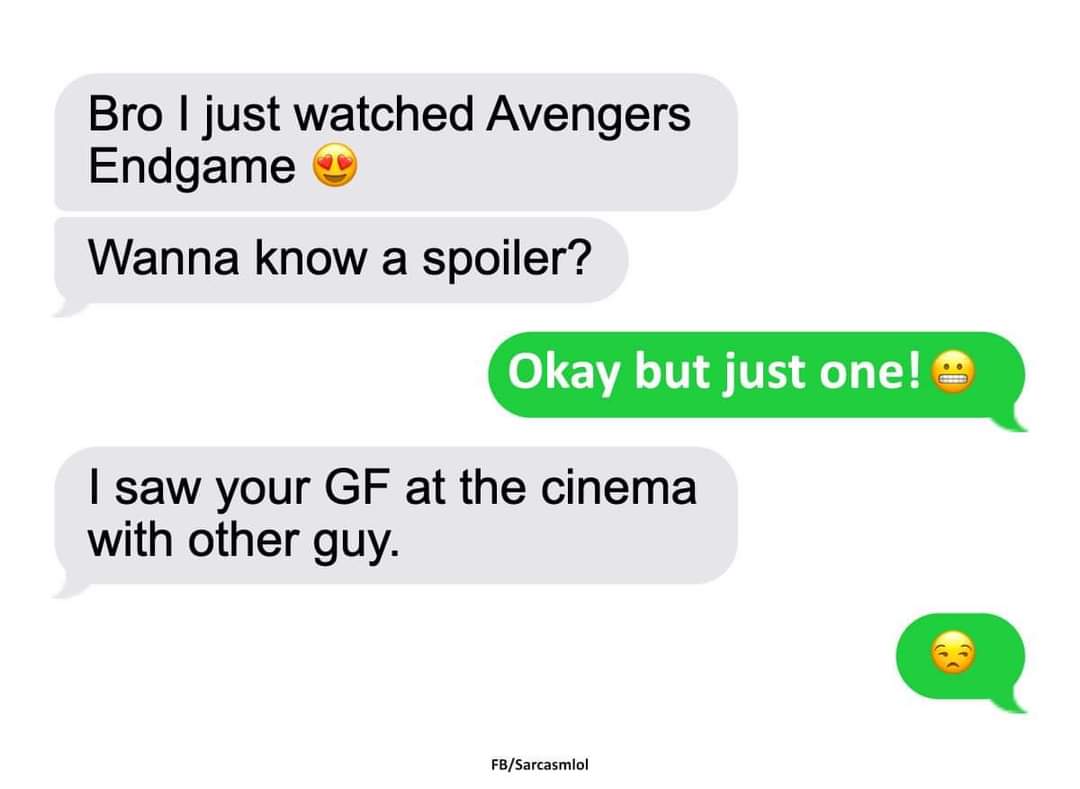Click the tail of the green 'Okay' bubble
Screen dimensions: 1080x789
coord(1012,421)
